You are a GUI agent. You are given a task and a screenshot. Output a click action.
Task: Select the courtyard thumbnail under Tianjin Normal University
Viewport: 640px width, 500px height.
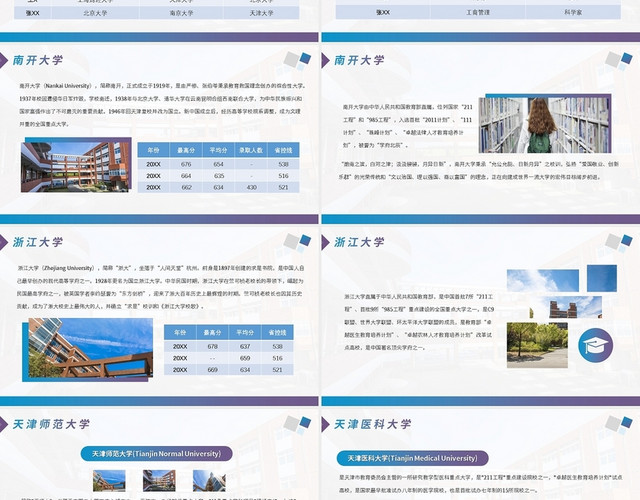pos(159,480)
